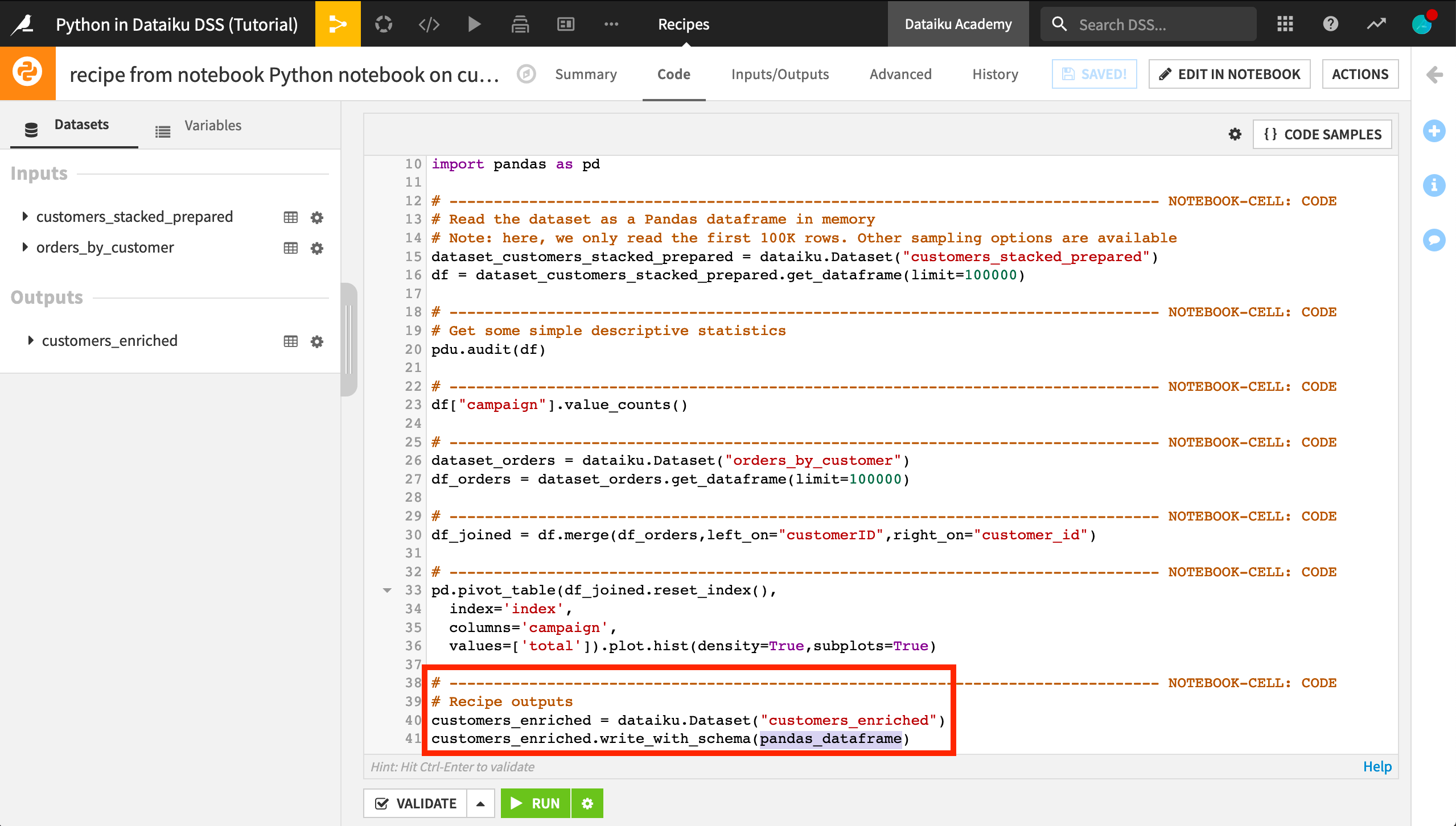Open the more options ellipsis menu
The image size is (1456, 826).
point(611,24)
